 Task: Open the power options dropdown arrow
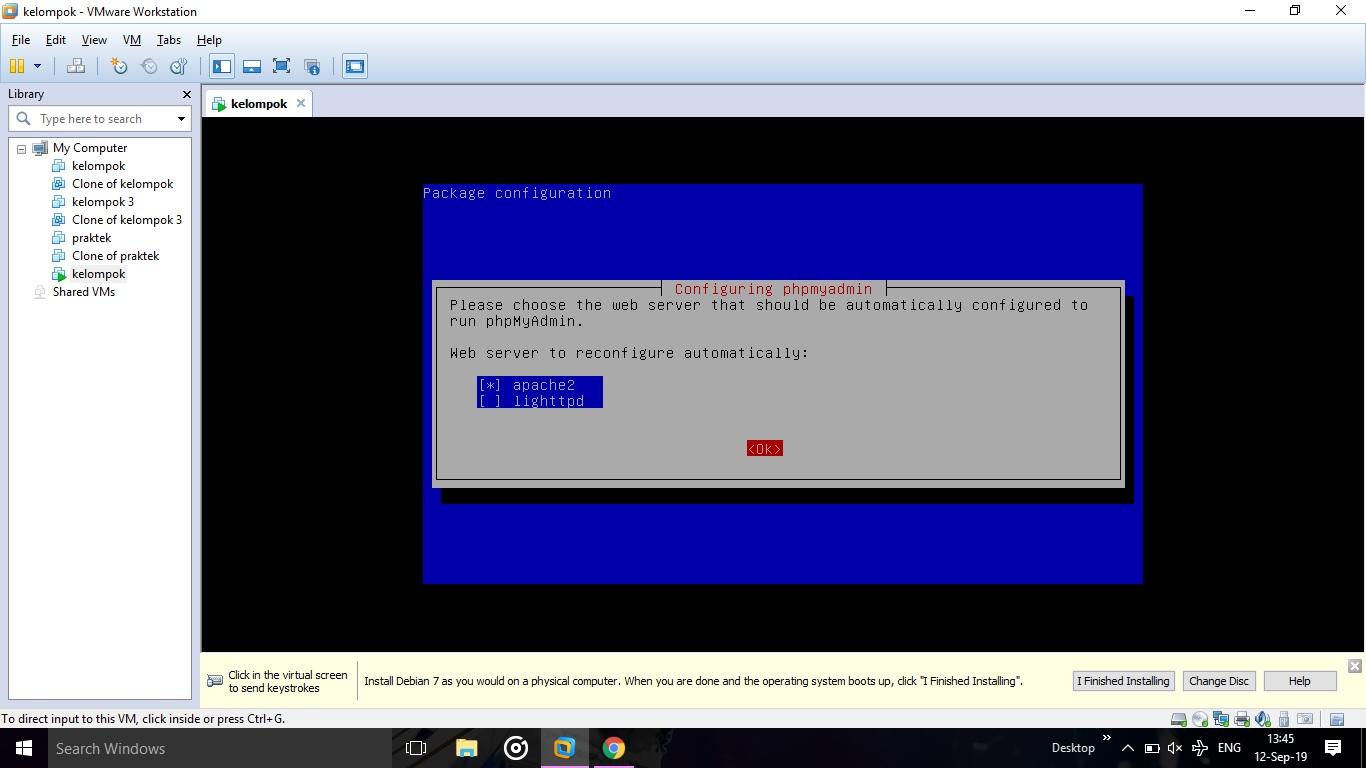click(37, 66)
